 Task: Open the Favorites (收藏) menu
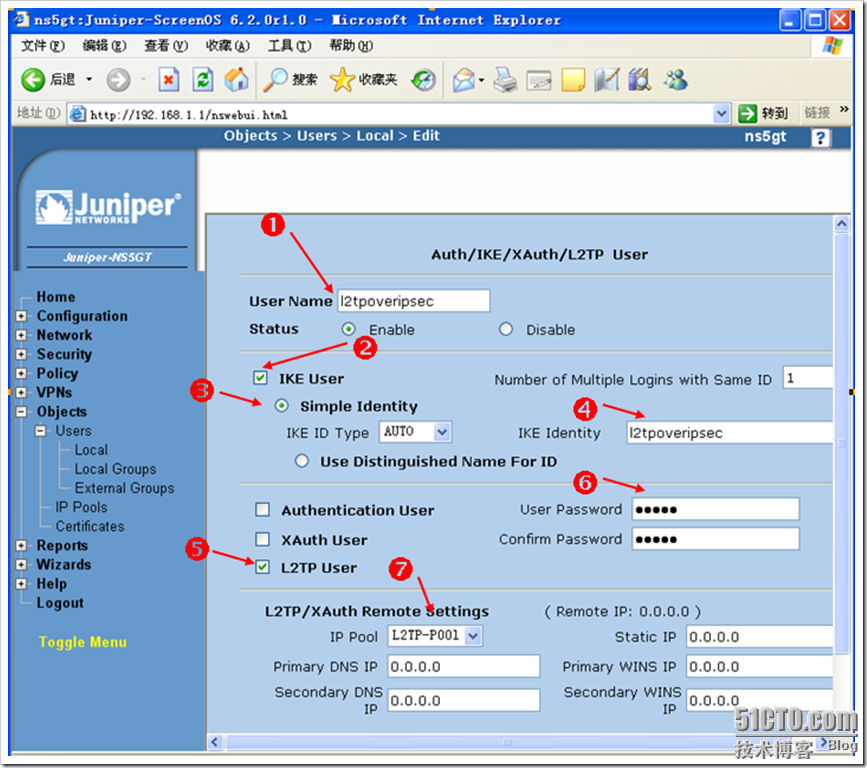(227, 46)
